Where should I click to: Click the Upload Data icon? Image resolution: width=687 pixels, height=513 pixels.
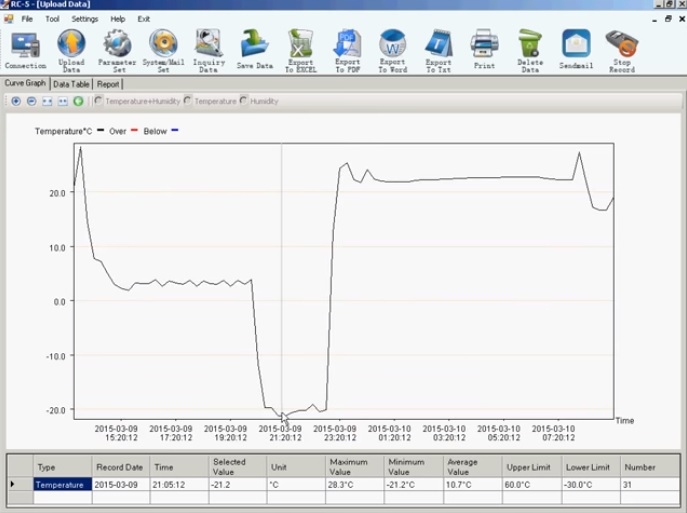tap(71, 45)
